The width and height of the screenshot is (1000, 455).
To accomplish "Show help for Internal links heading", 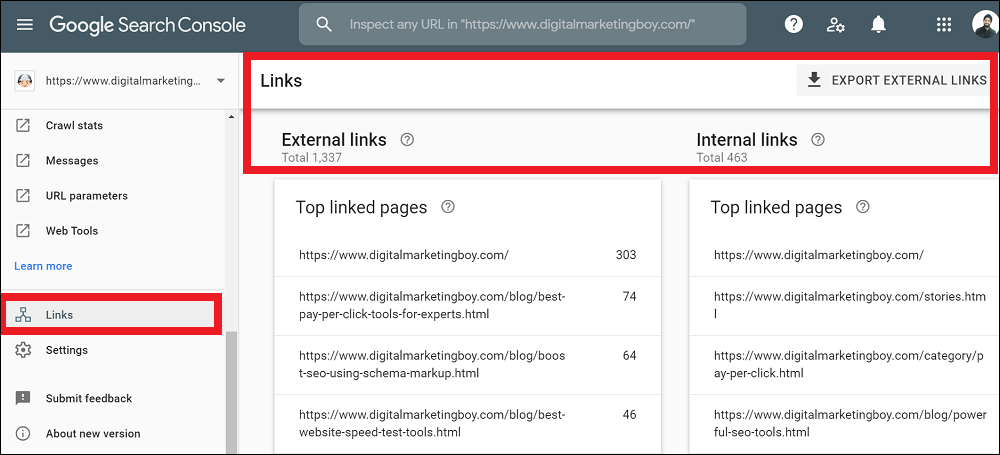I will (818, 140).
